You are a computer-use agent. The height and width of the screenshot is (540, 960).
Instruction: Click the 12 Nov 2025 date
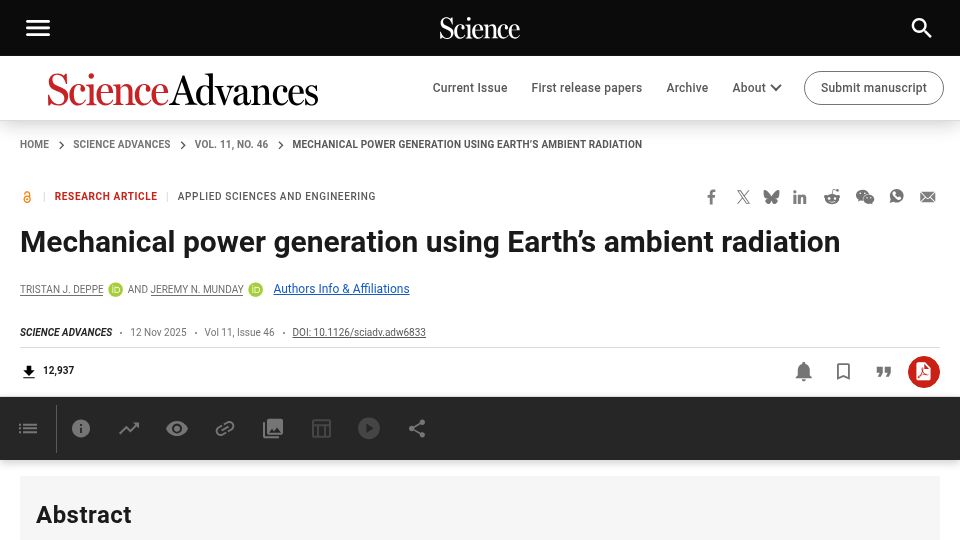158,332
